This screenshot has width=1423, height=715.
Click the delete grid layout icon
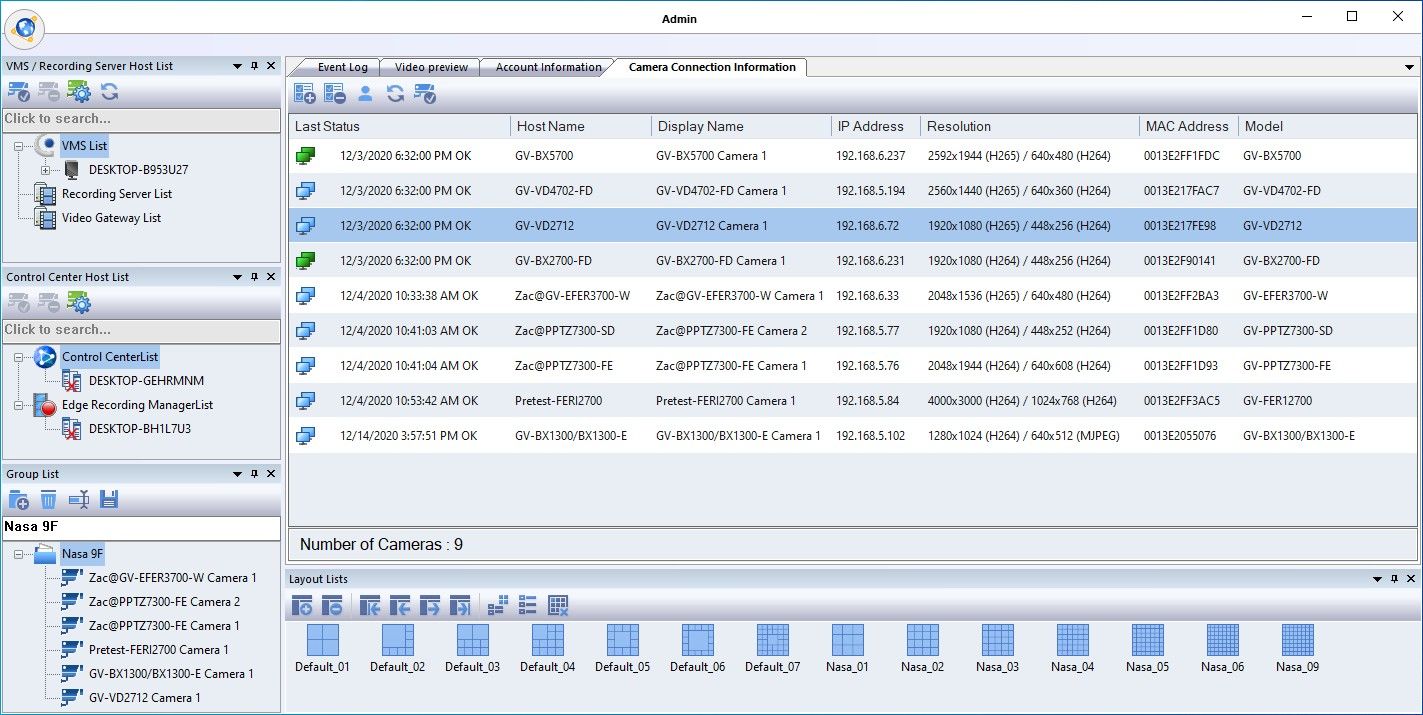click(558, 605)
